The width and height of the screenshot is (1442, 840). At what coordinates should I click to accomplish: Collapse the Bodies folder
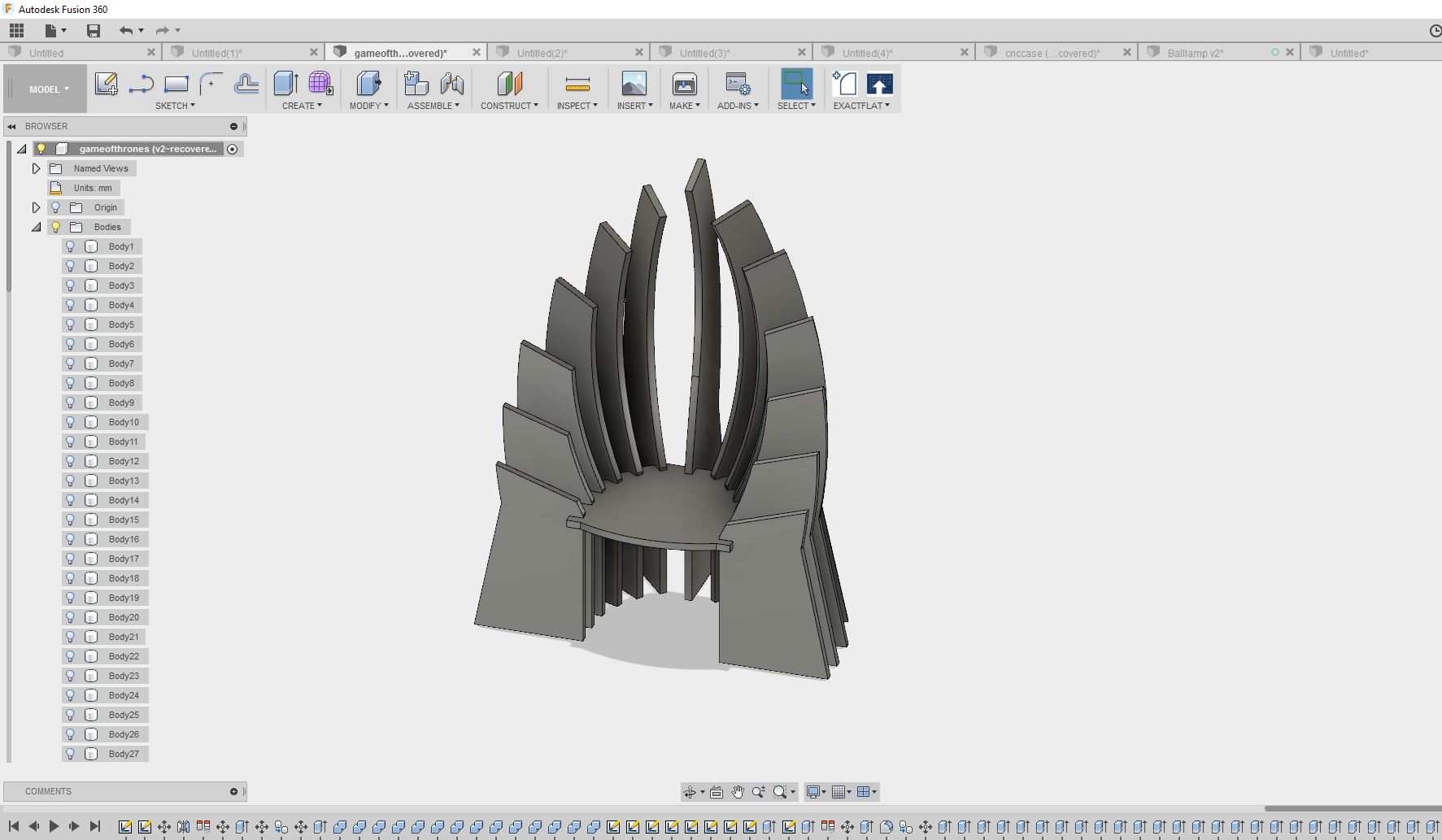click(36, 227)
